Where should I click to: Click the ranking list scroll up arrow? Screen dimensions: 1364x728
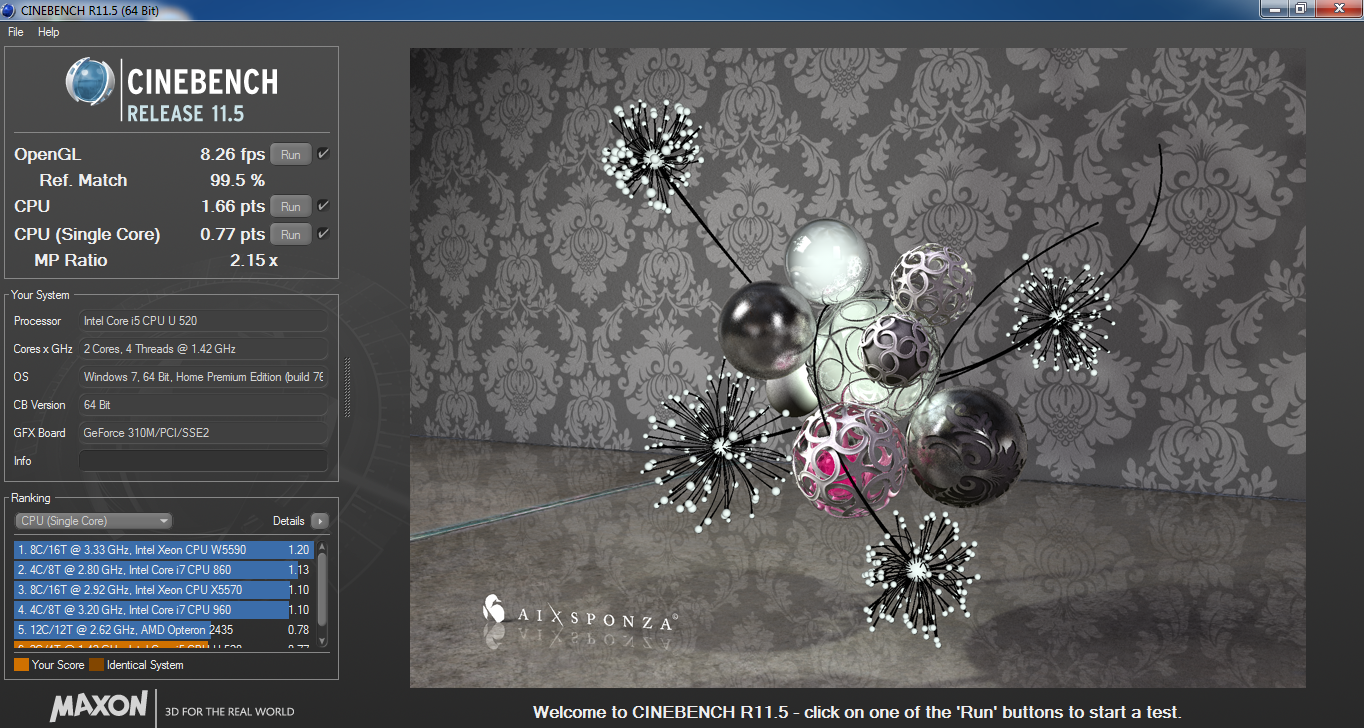pos(321,547)
